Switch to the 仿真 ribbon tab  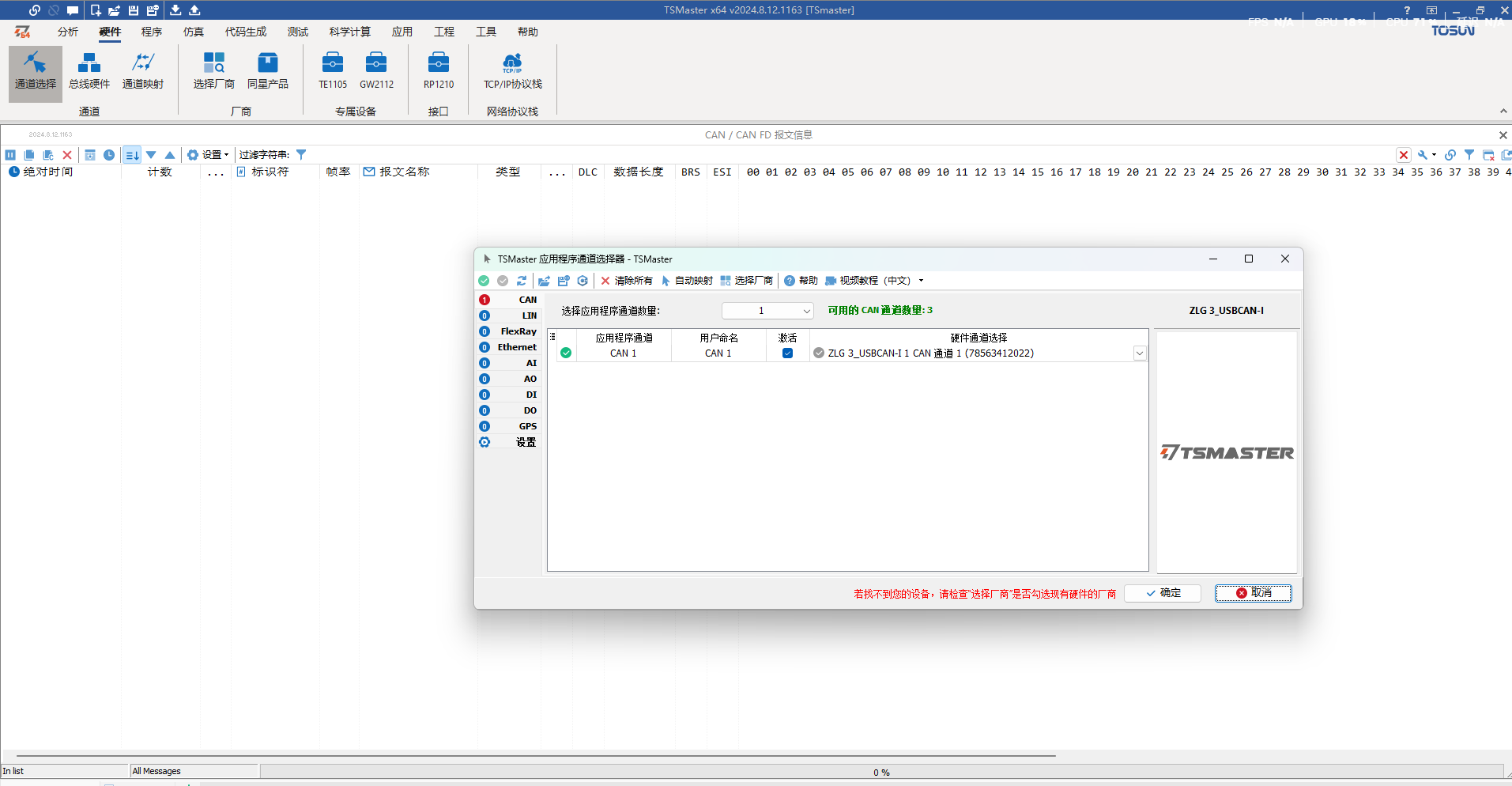click(x=194, y=32)
